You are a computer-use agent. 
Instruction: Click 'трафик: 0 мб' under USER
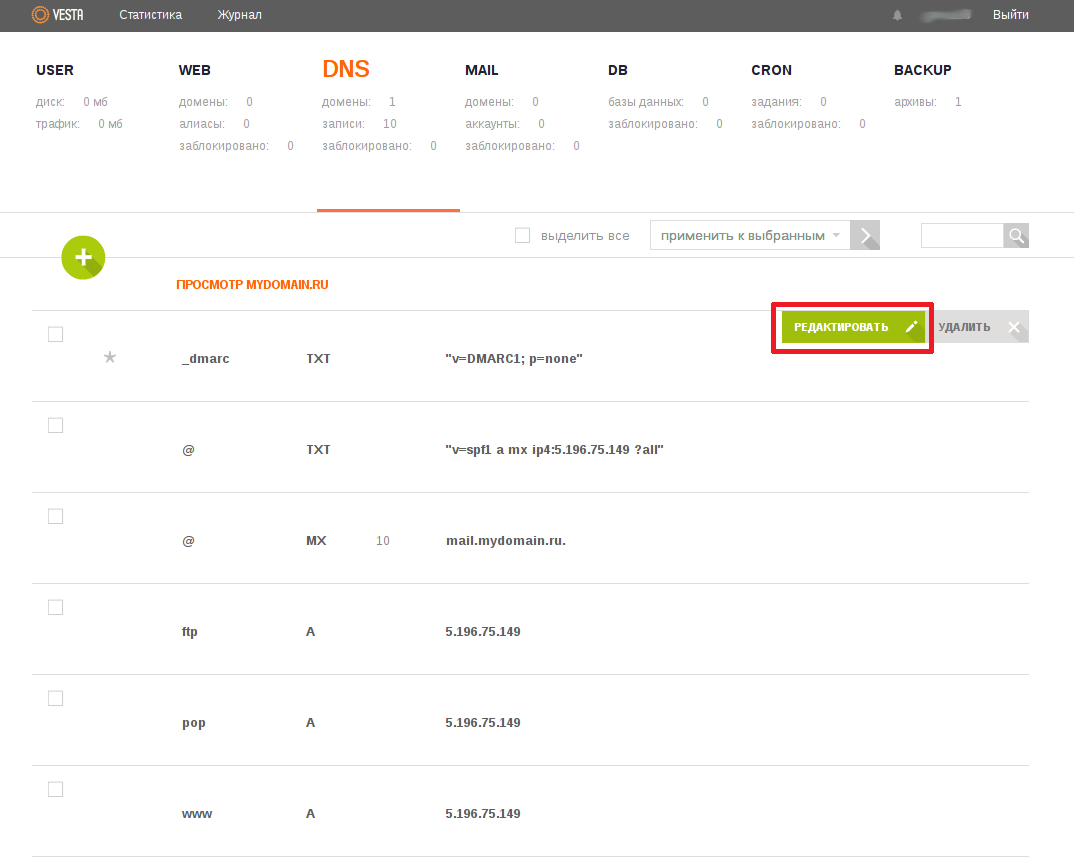[x=79, y=124]
